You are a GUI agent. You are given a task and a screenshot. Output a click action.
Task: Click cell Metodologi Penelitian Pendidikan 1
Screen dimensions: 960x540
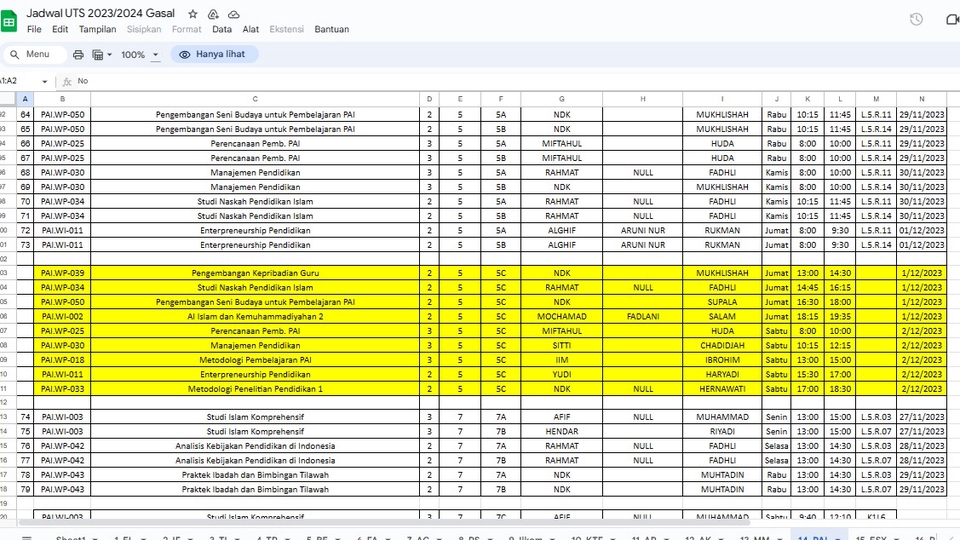click(x=255, y=389)
